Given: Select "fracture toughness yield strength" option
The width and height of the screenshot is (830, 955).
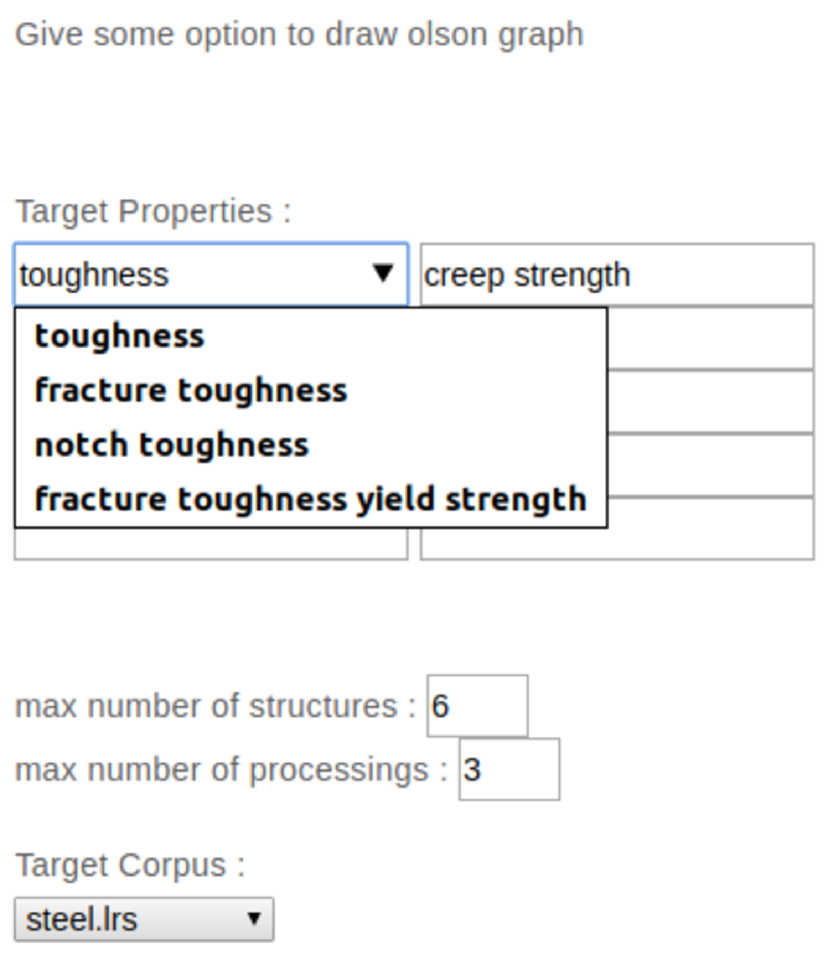Looking at the screenshot, I should [x=310, y=499].
